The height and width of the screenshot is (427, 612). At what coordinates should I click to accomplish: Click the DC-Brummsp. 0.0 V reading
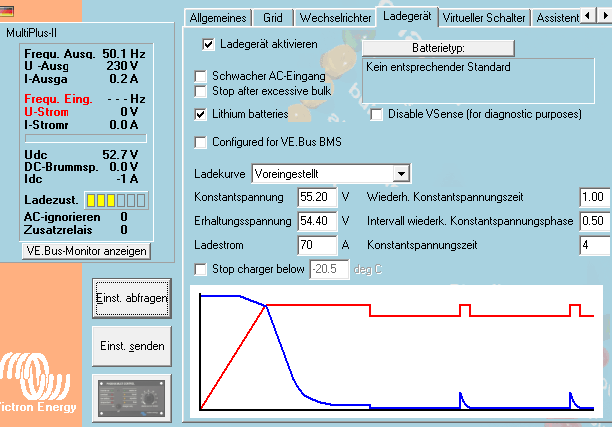[x=81, y=167]
